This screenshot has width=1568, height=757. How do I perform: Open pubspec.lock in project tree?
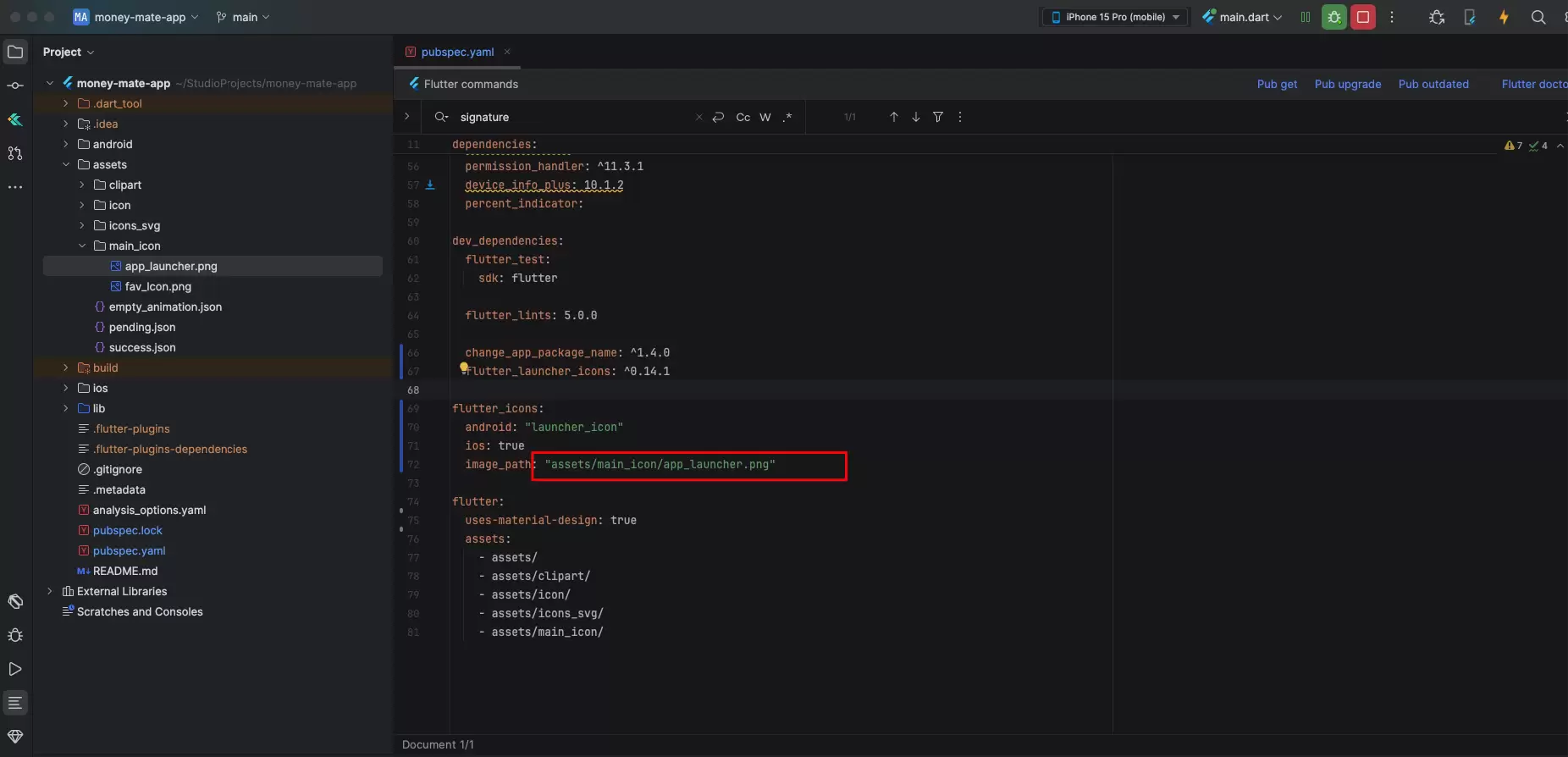click(127, 530)
